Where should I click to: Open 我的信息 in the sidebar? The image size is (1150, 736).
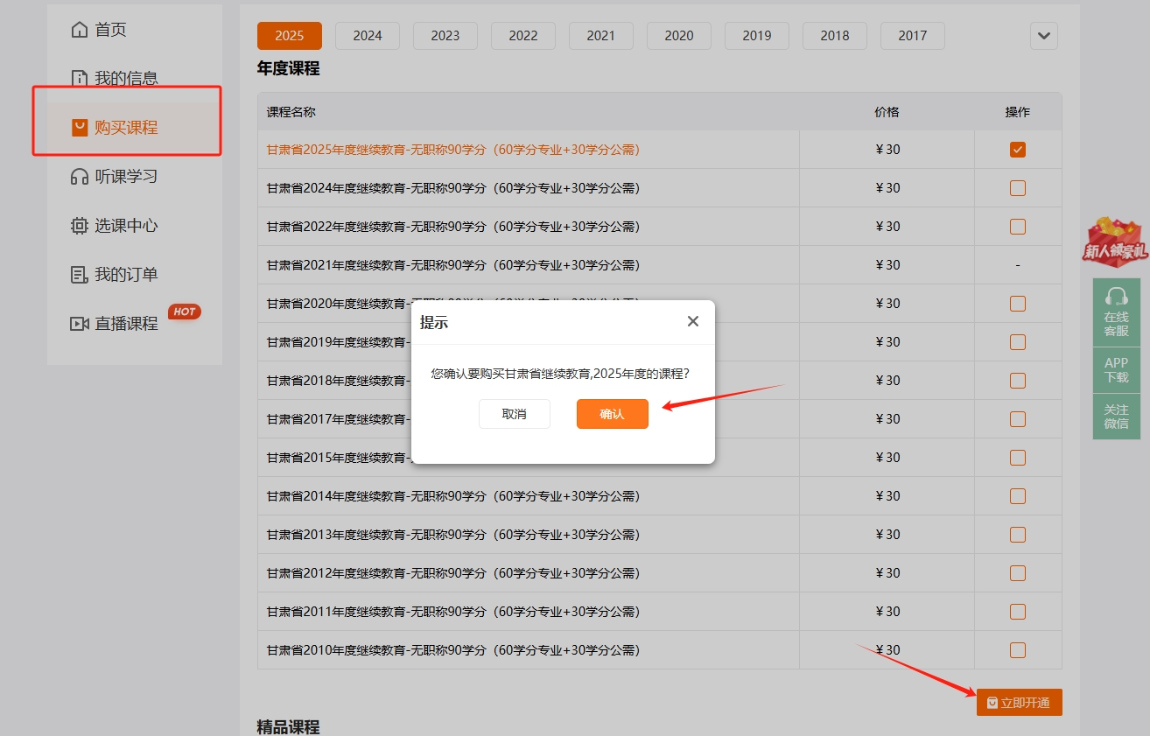pyautogui.click(x=114, y=77)
